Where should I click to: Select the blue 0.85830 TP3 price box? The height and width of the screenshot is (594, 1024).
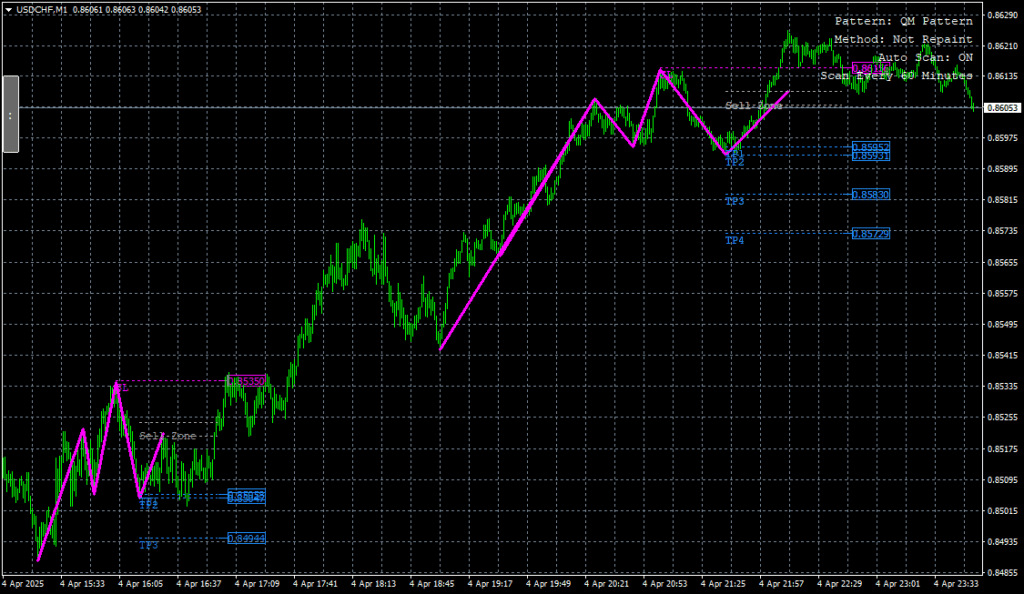(x=870, y=194)
